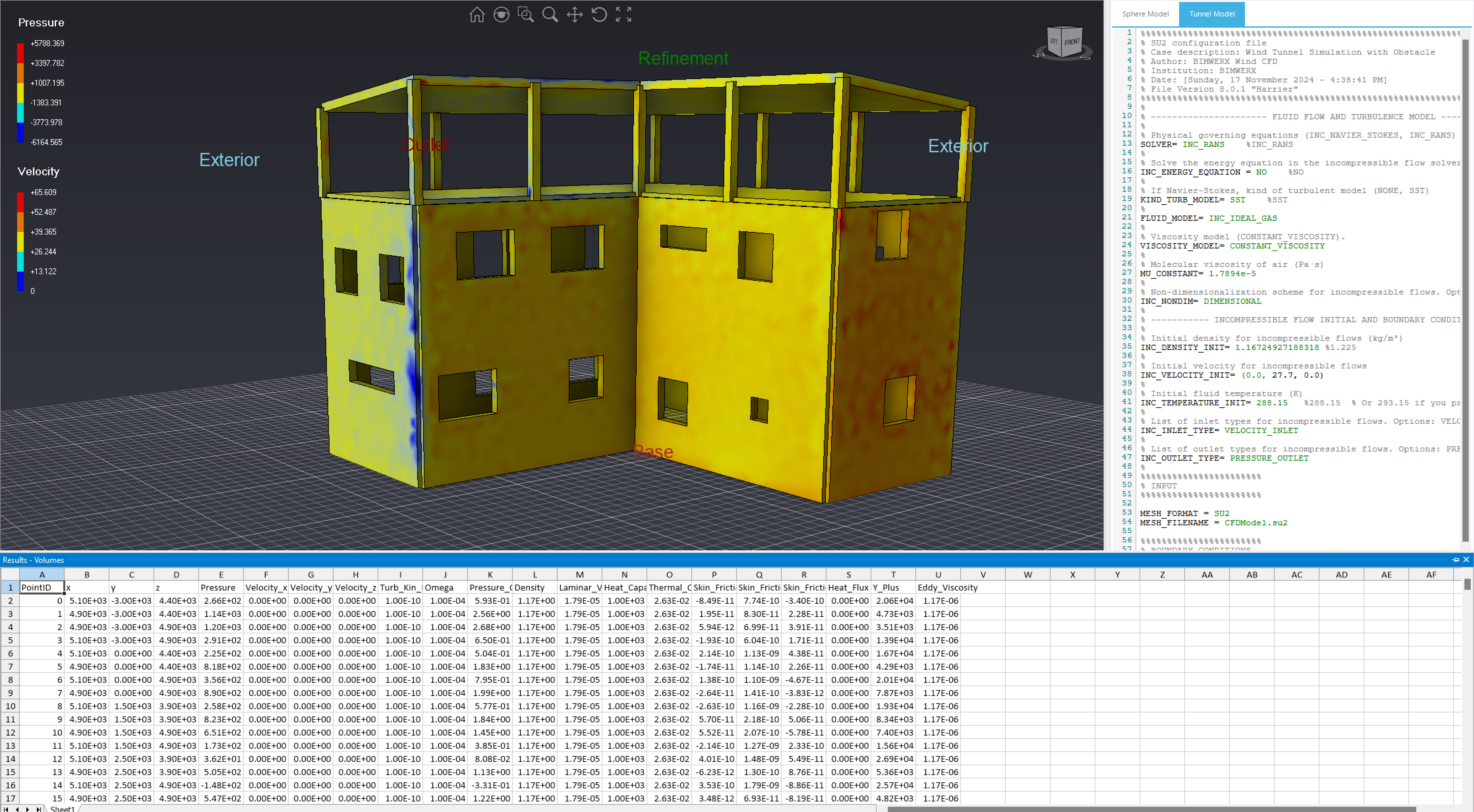Click the red Pressure legend swatch
1474x812 pixels.
pos(21,53)
